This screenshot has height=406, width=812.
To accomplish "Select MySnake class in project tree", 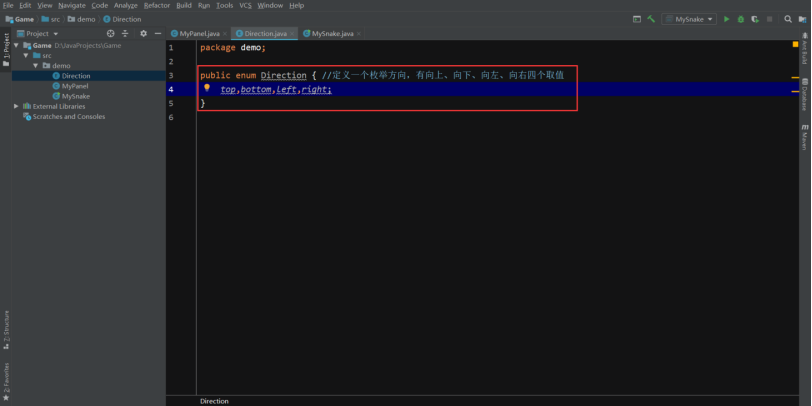I will pos(76,96).
